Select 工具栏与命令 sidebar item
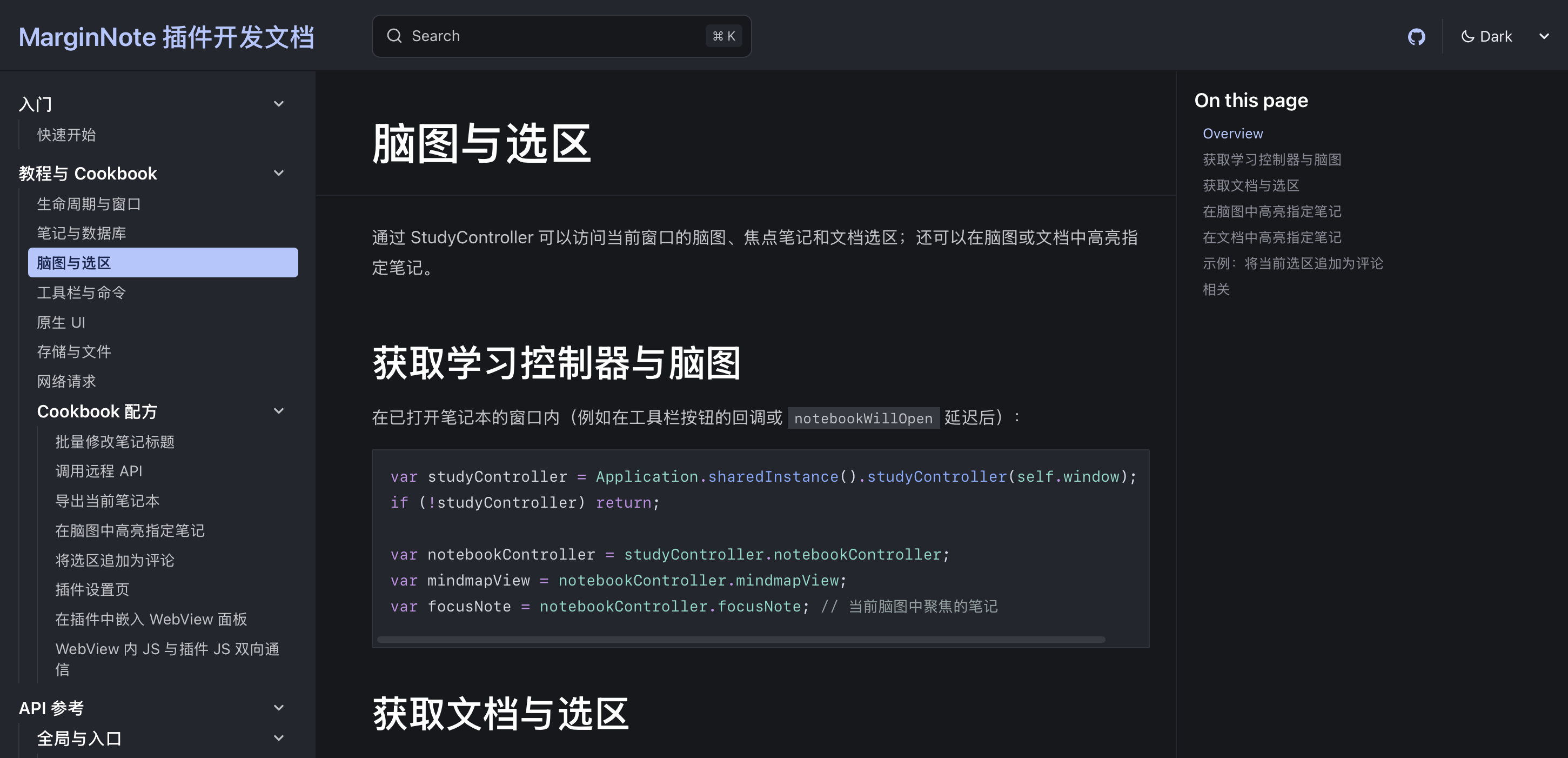 (x=82, y=293)
